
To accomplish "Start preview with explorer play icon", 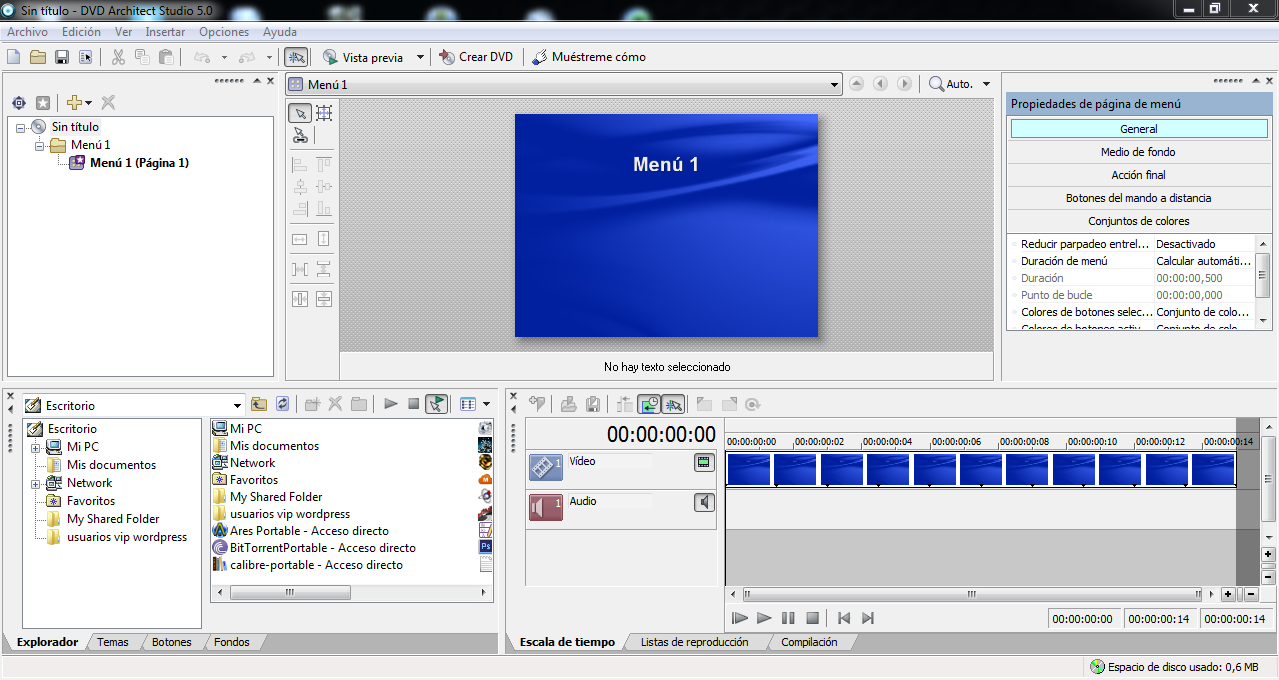I will click(391, 404).
